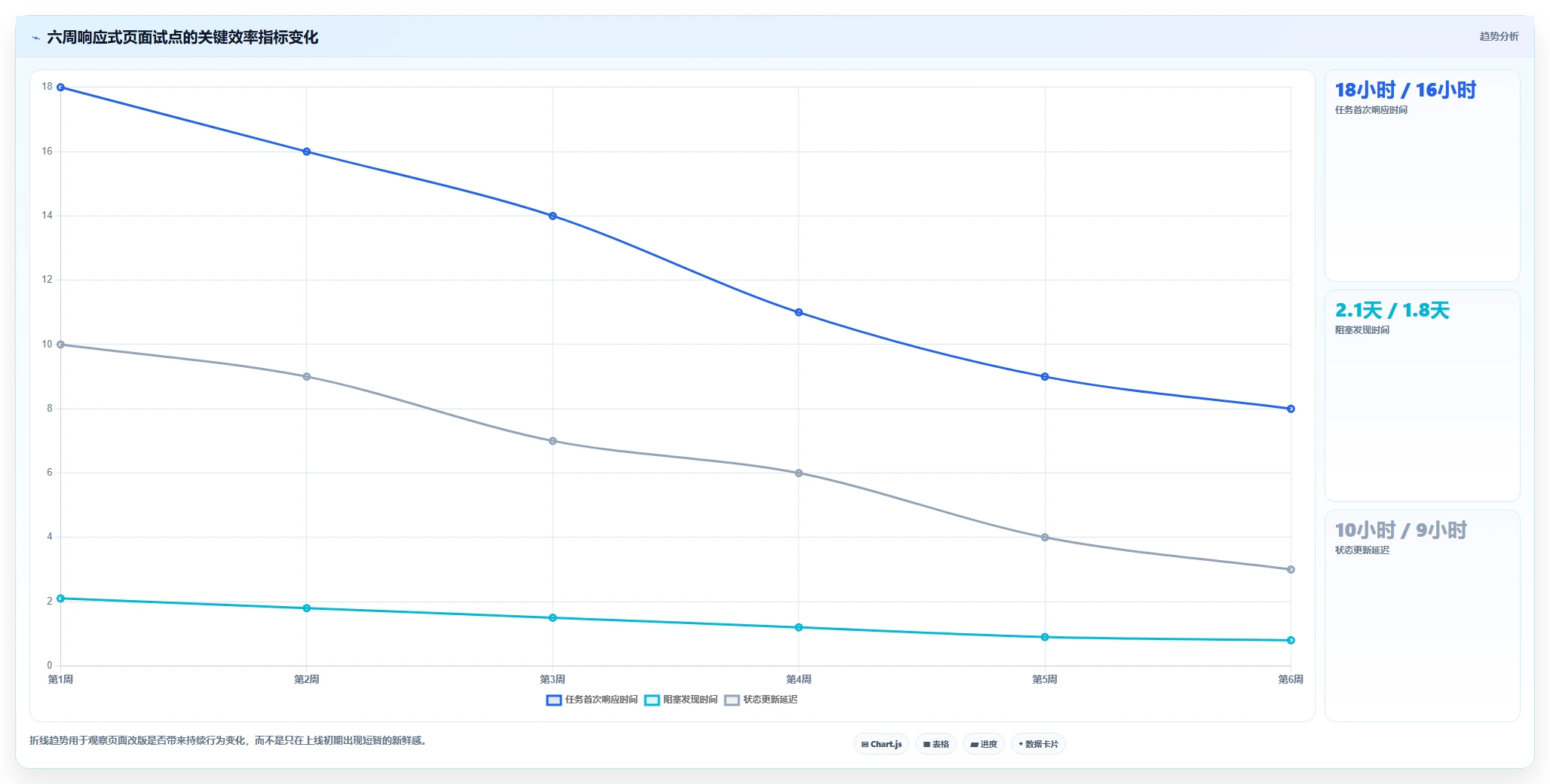Click the cyan data point at 第1周
Image resolution: width=1550 pixels, height=784 pixels.
(60, 599)
